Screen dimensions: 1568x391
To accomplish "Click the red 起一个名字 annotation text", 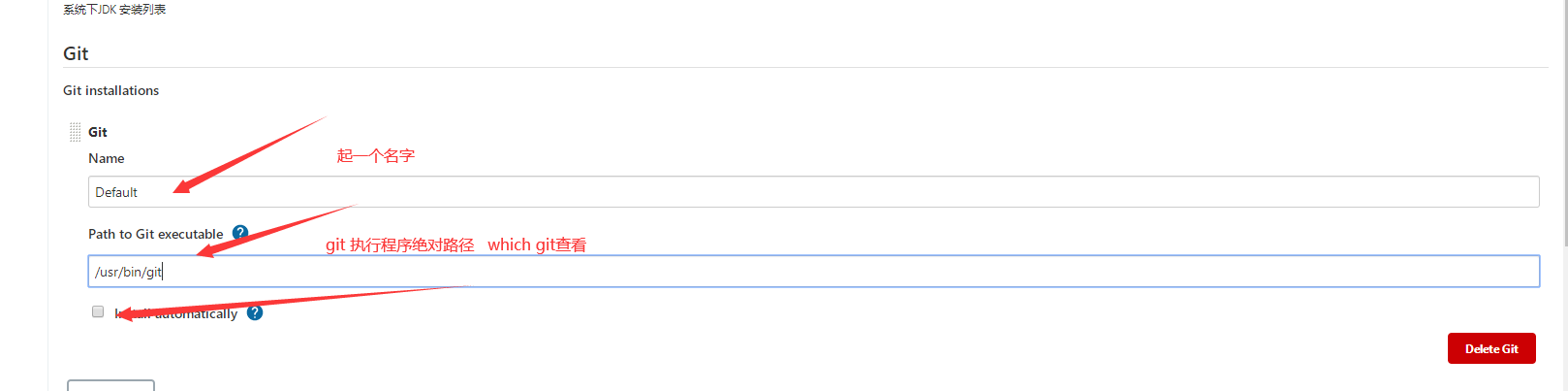I will [375, 156].
